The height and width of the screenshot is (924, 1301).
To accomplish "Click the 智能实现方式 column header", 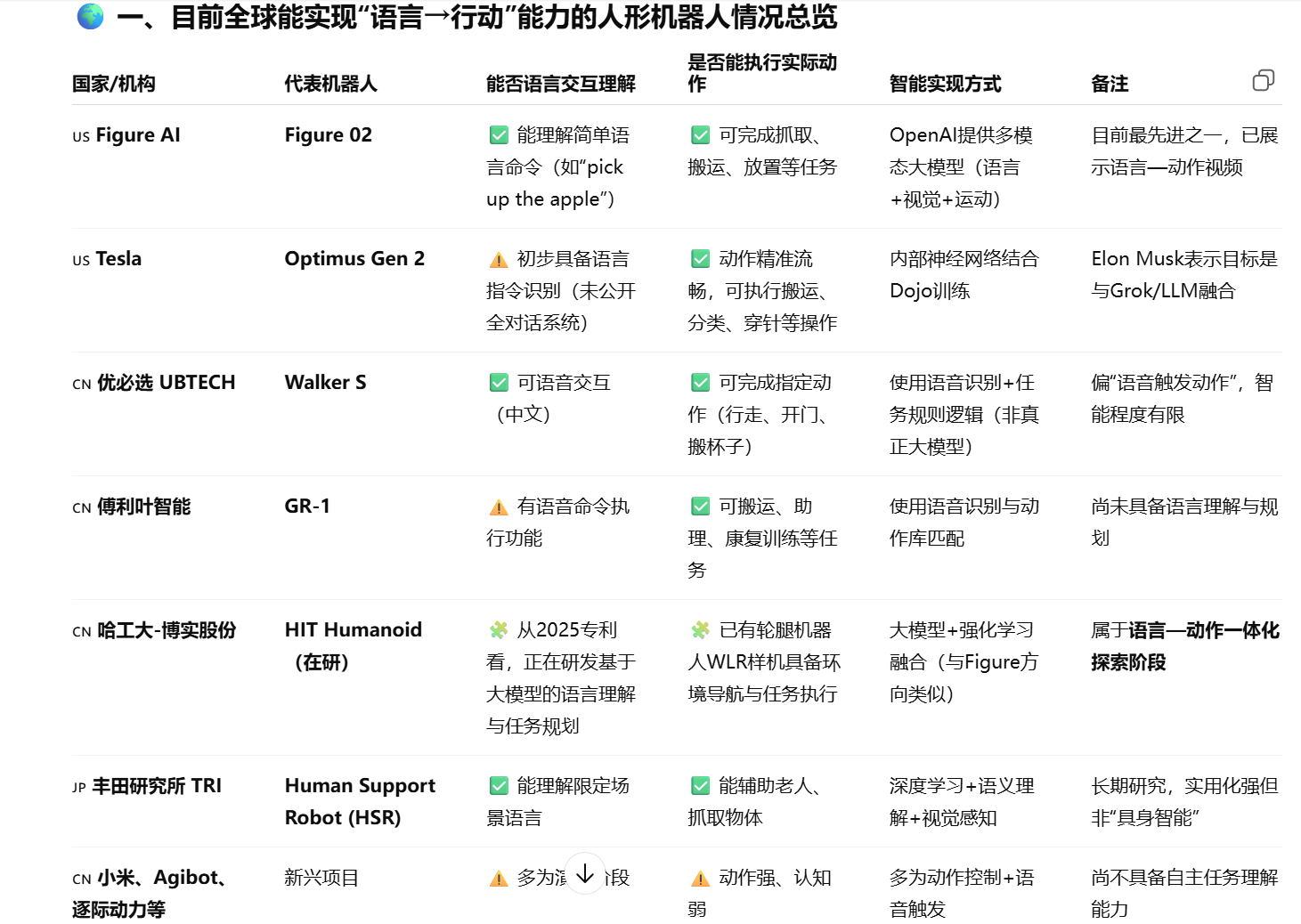I will pyautogui.click(x=945, y=84).
